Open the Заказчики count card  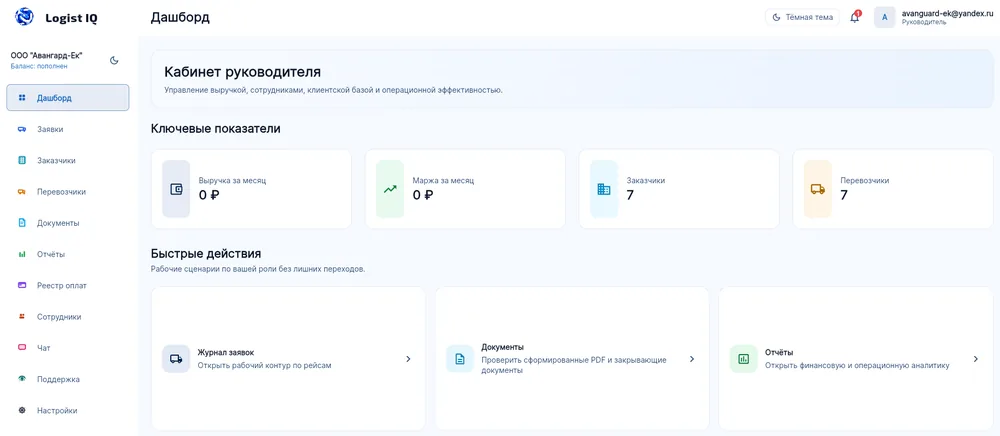(679, 189)
